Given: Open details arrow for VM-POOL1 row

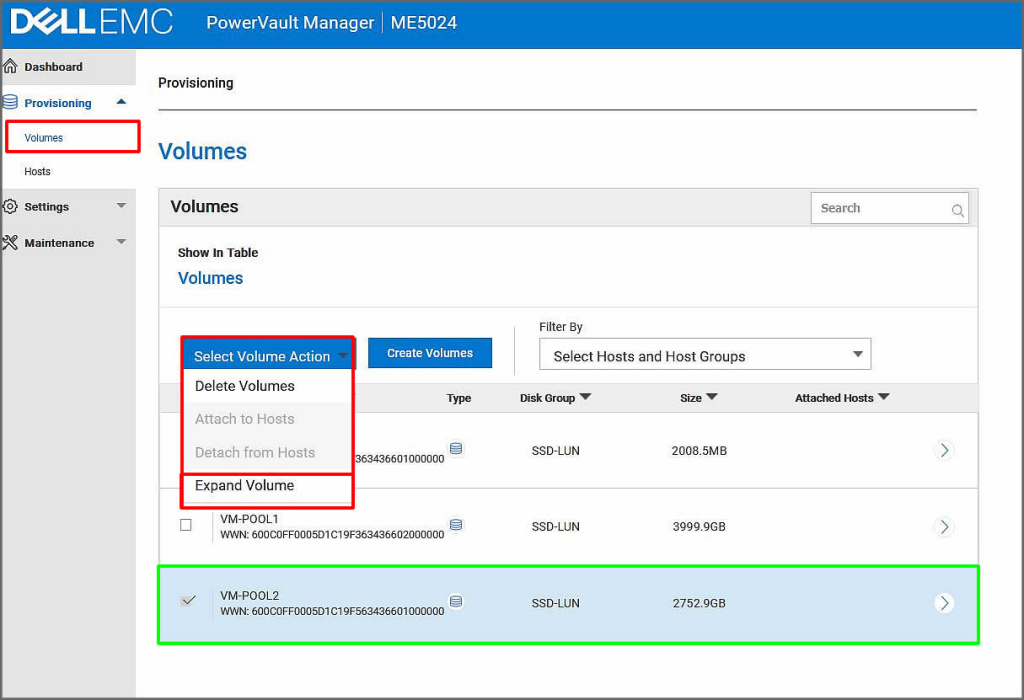Looking at the screenshot, I should click(x=943, y=527).
